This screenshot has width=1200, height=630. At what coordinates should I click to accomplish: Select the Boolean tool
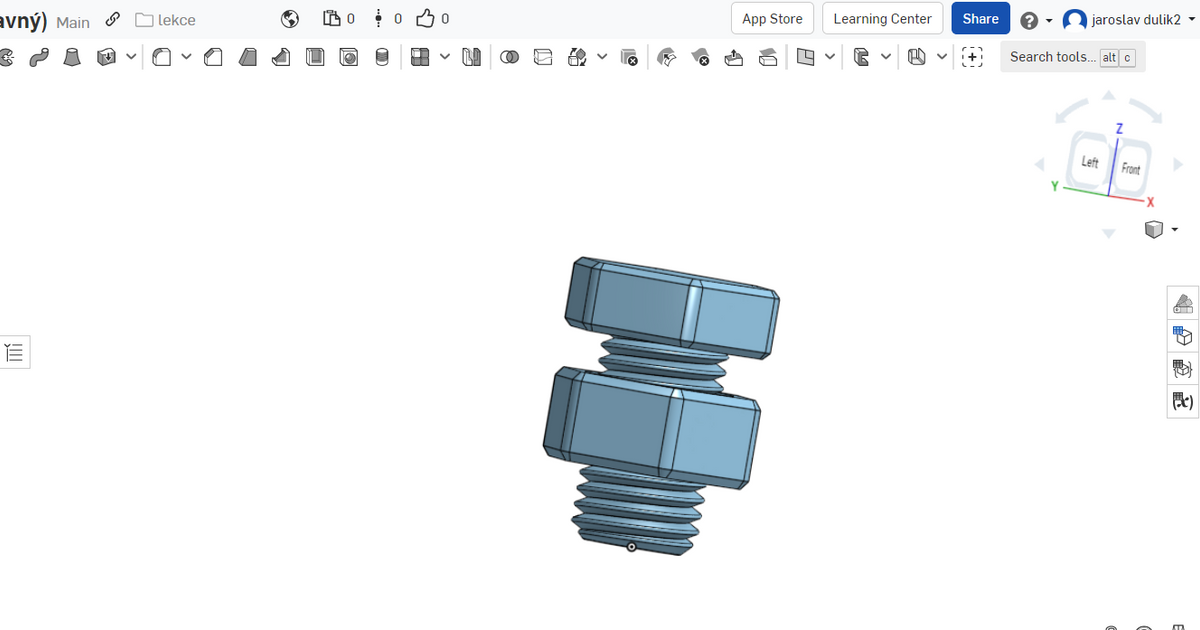pos(510,57)
